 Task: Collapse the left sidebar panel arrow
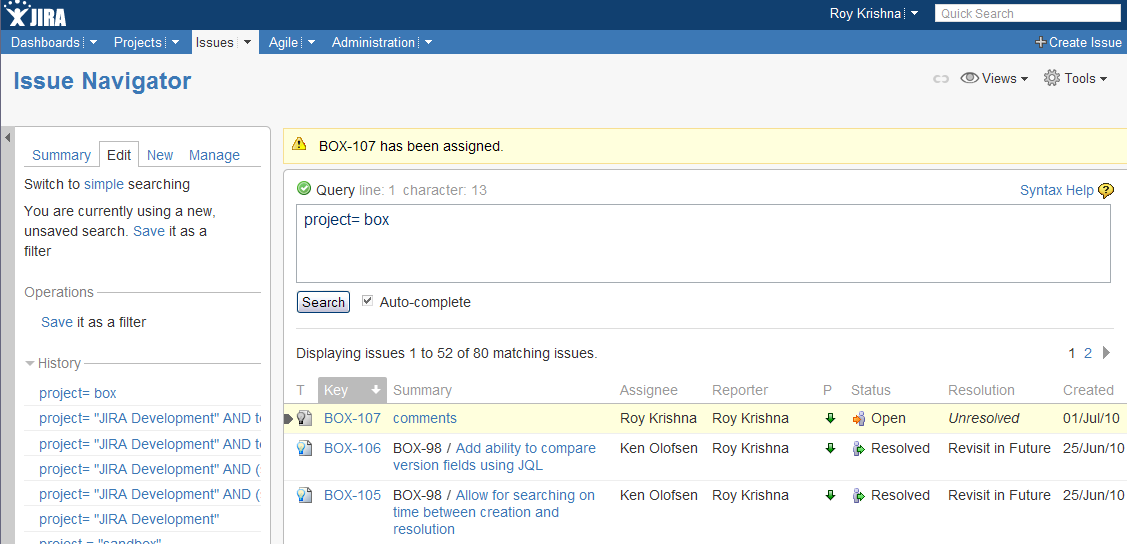(x=7, y=137)
